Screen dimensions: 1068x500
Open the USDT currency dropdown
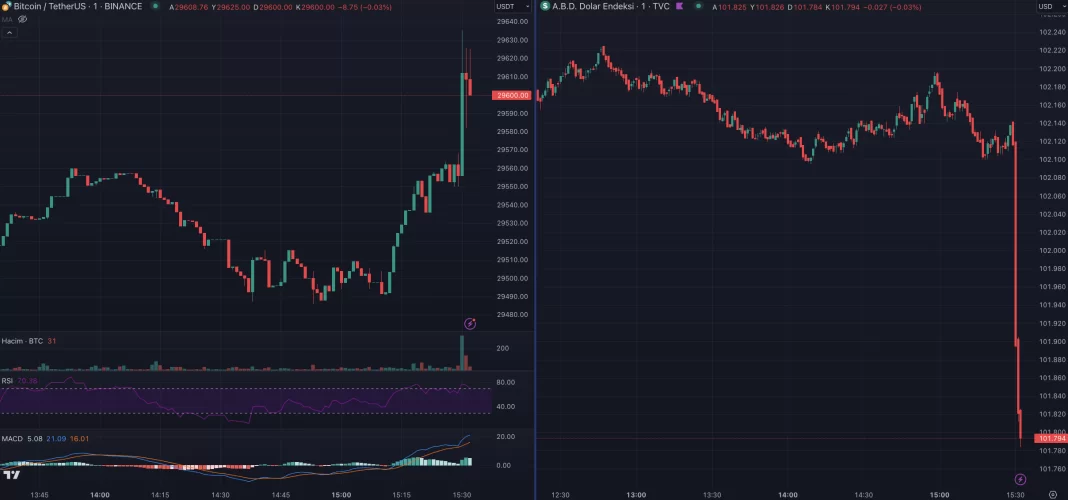507,7
